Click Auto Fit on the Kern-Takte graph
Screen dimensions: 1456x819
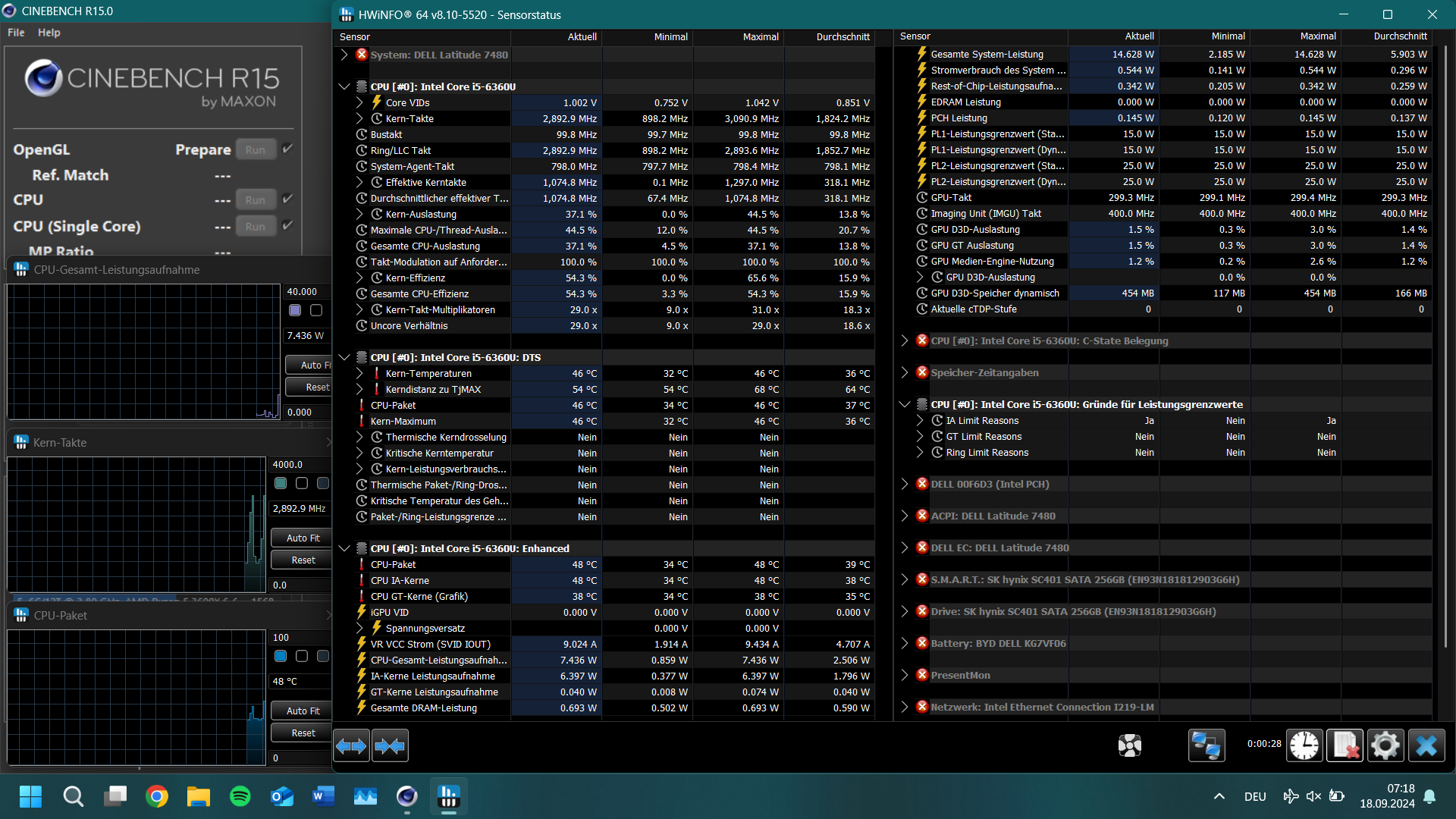pos(300,537)
